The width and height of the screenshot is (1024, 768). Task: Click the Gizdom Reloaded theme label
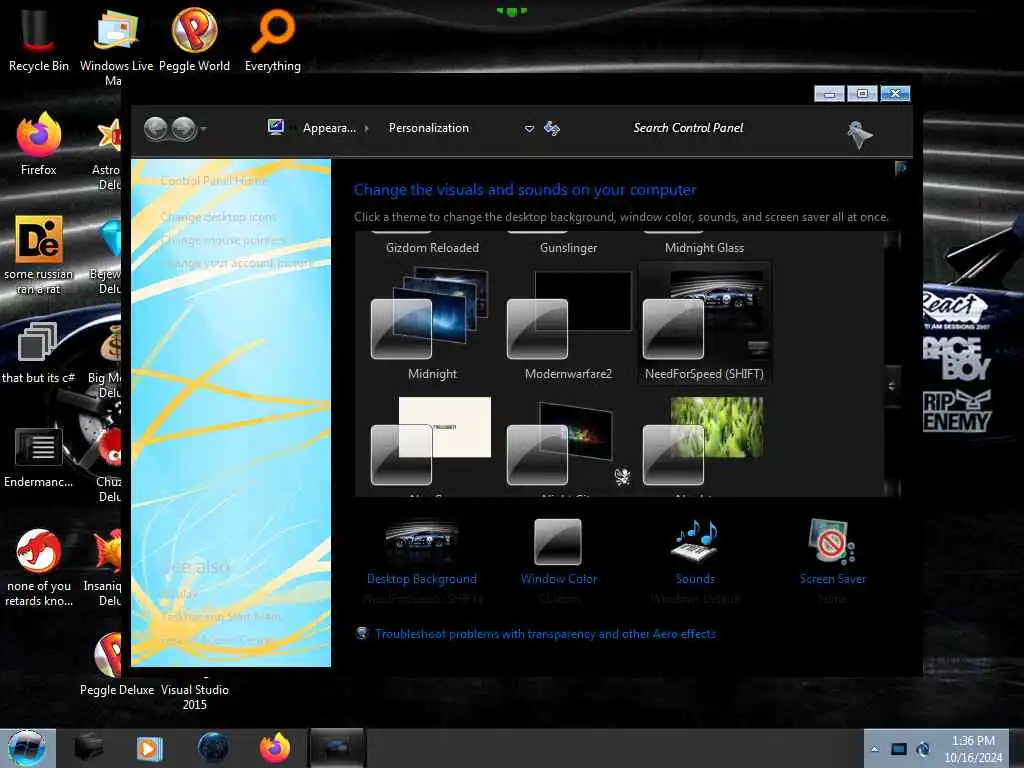pos(432,248)
